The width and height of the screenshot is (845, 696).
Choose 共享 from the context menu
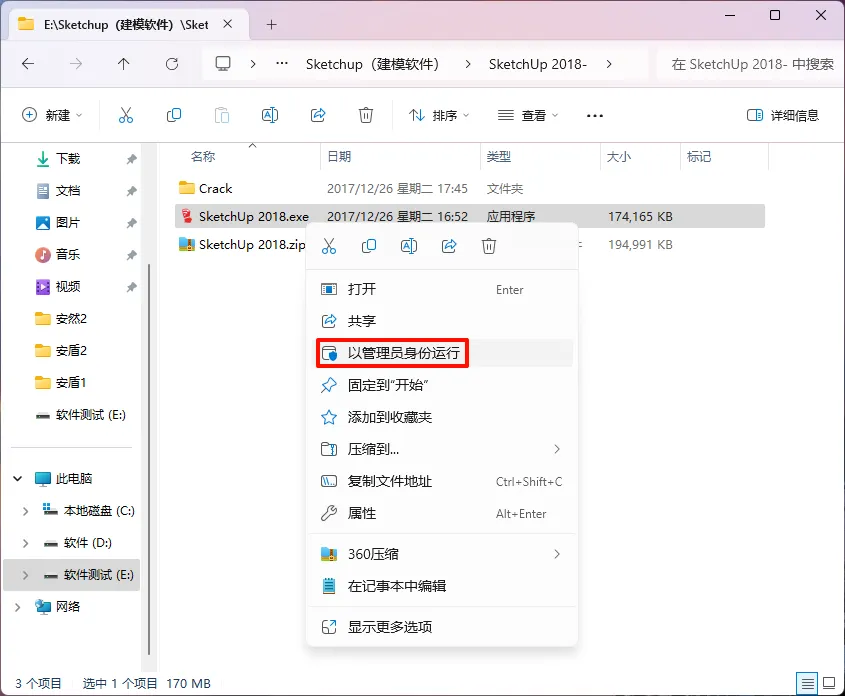pyautogui.click(x=441, y=321)
